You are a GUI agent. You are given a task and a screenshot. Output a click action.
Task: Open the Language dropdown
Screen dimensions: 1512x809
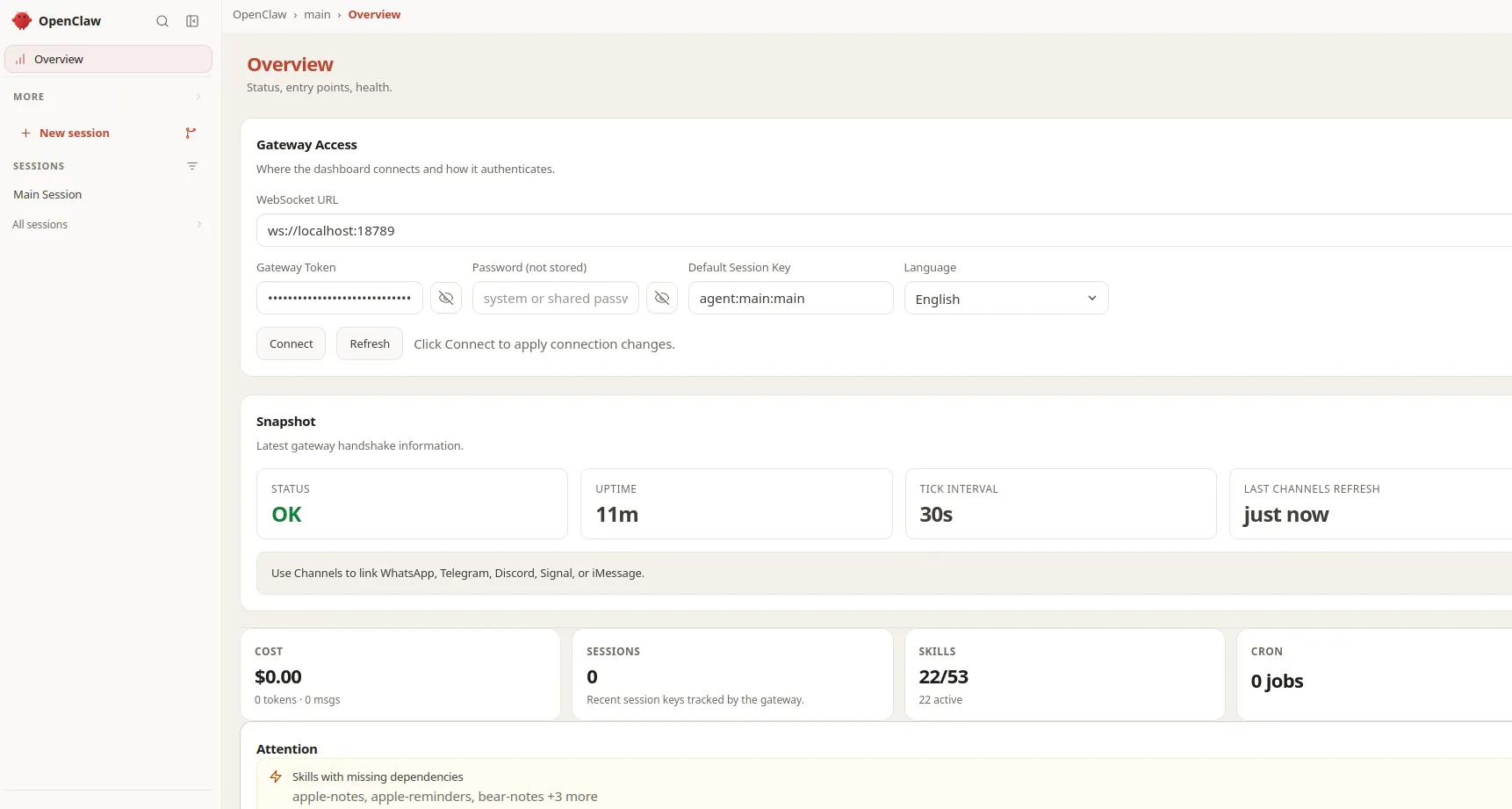click(1006, 298)
